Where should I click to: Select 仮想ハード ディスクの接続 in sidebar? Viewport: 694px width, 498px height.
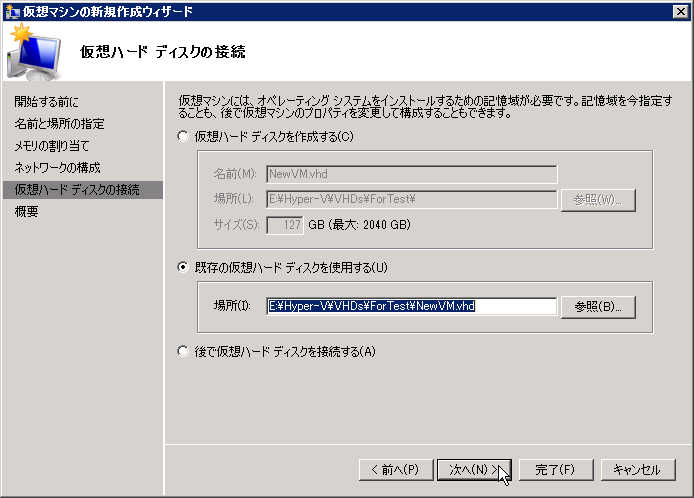point(77,190)
